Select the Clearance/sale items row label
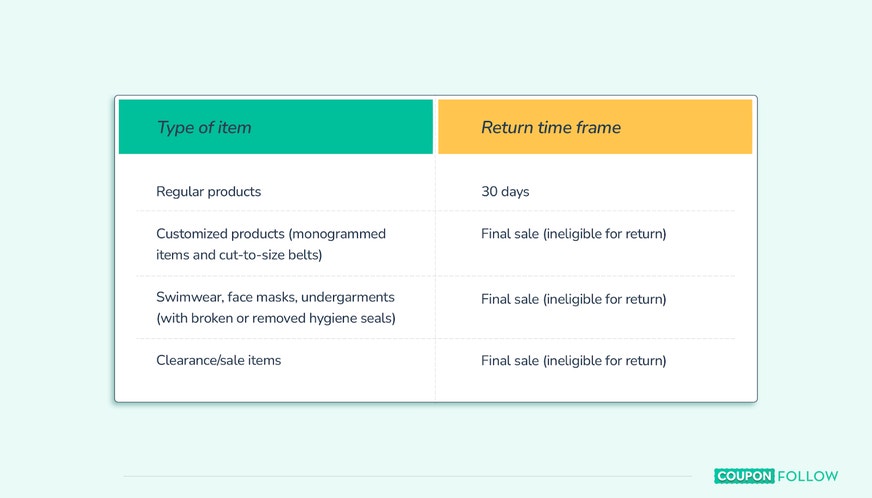Image resolution: width=872 pixels, height=498 pixels. (x=219, y=361)
